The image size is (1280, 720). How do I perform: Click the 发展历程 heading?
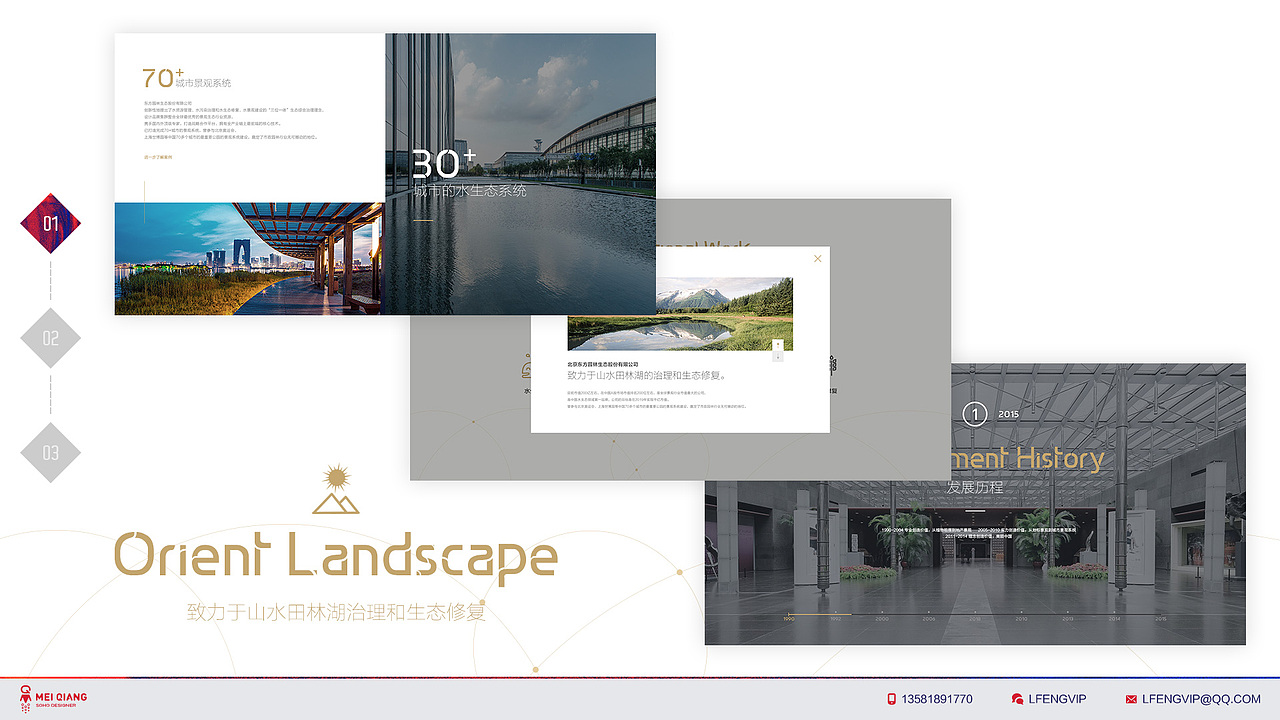point(975,488)
